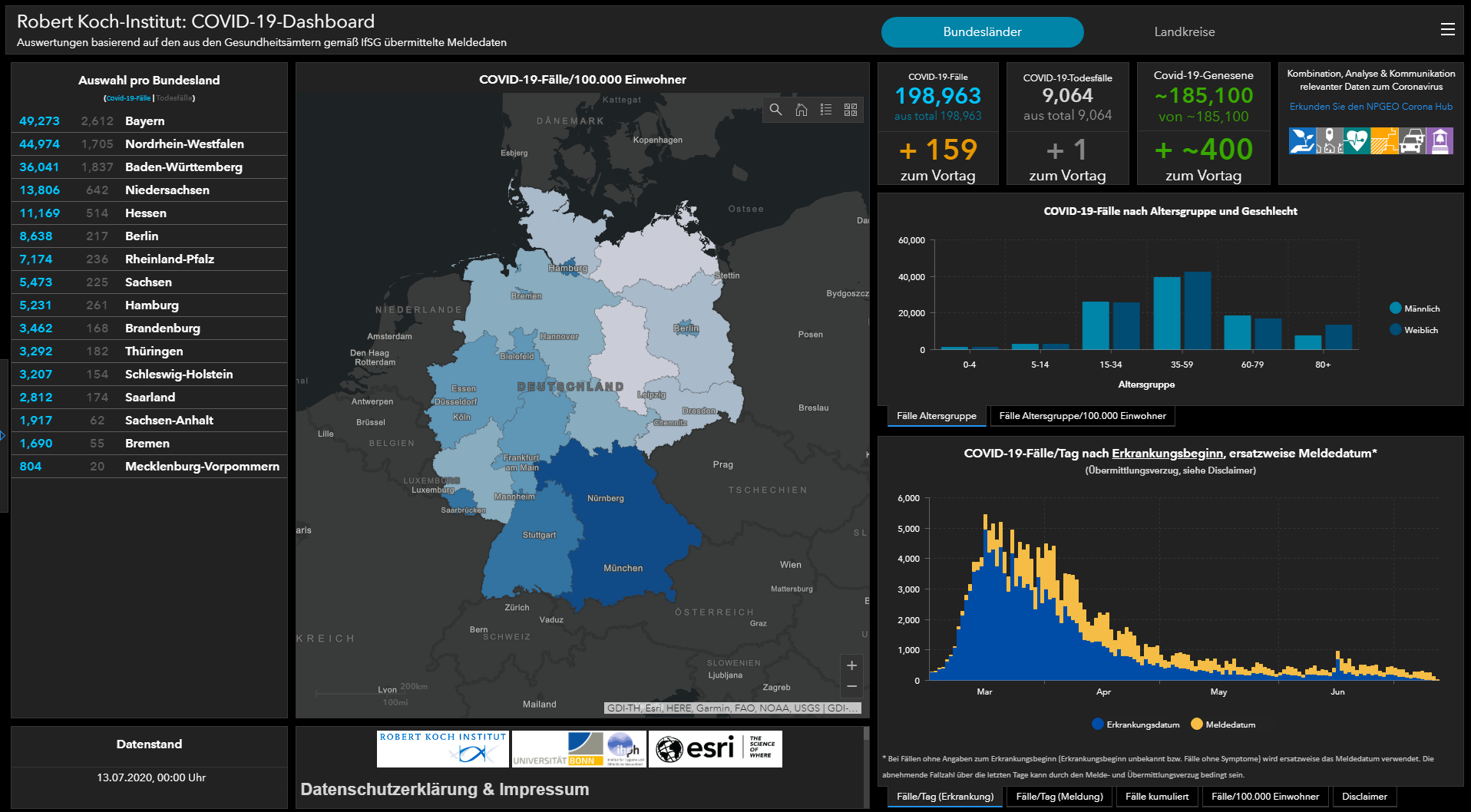Show the map legend list
This screenshot has height=812, width=1471.
pyautogui.click(x=826, y=110)
